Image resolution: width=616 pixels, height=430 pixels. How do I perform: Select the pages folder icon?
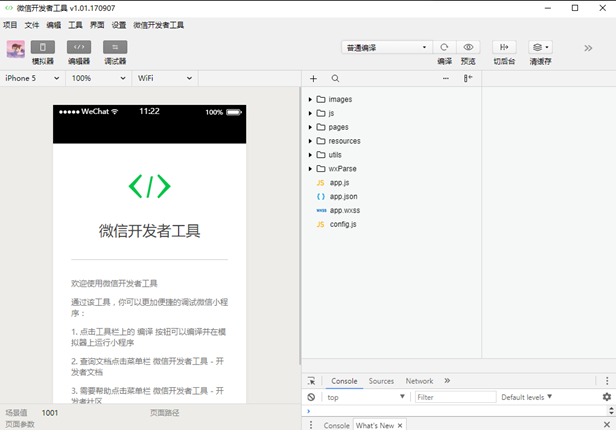321,127
